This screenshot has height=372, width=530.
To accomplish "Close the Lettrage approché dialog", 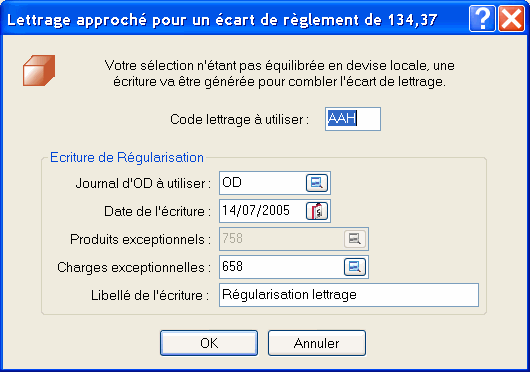I will point(511,19).
